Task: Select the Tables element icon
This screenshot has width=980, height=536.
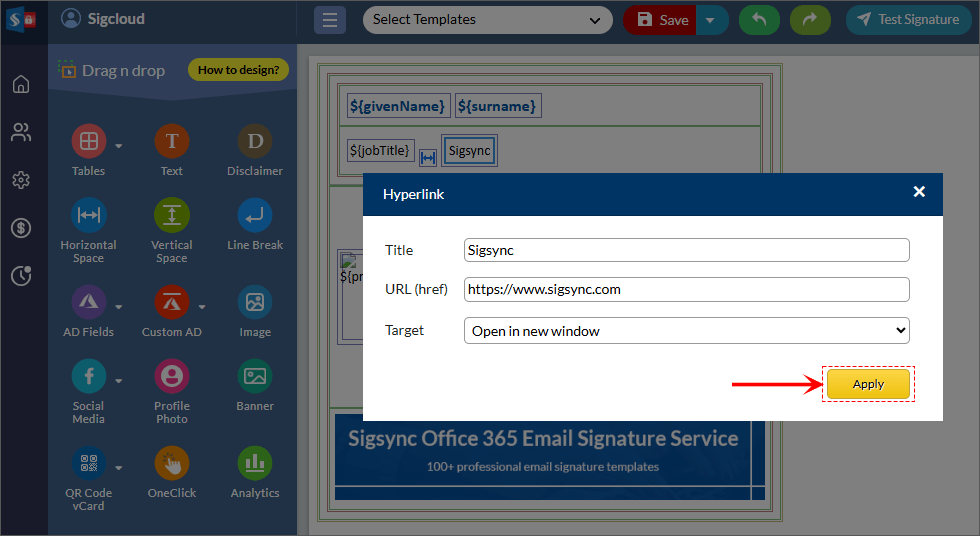Action: pos(88,142)
